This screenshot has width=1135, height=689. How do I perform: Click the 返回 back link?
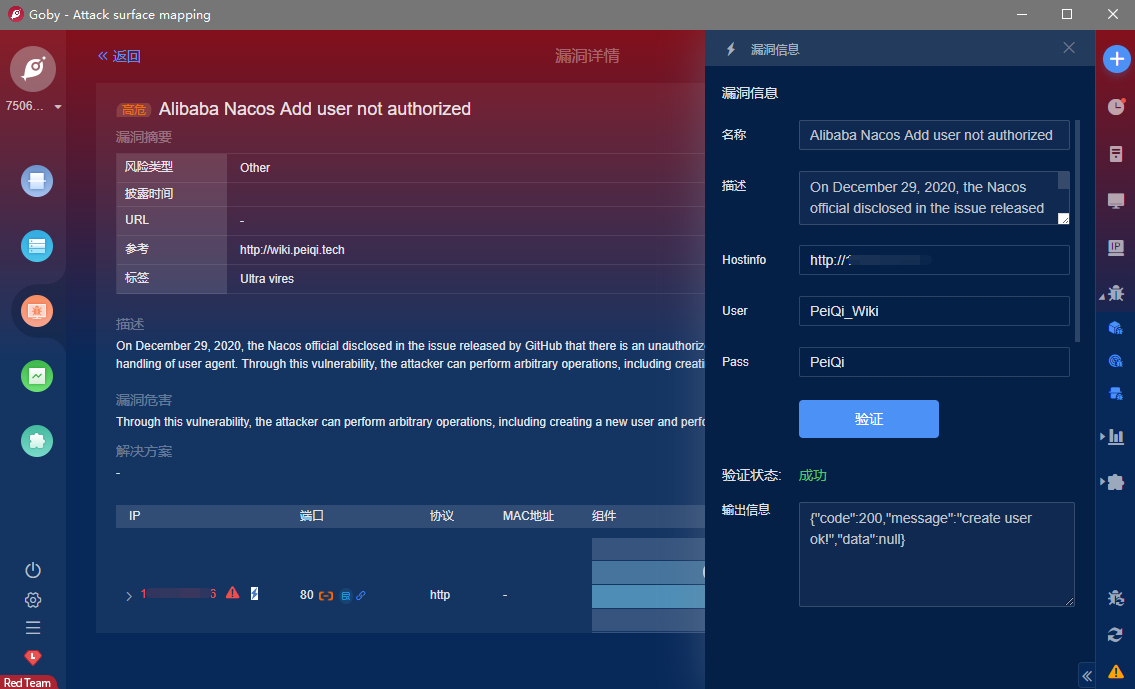coord(119,56)
